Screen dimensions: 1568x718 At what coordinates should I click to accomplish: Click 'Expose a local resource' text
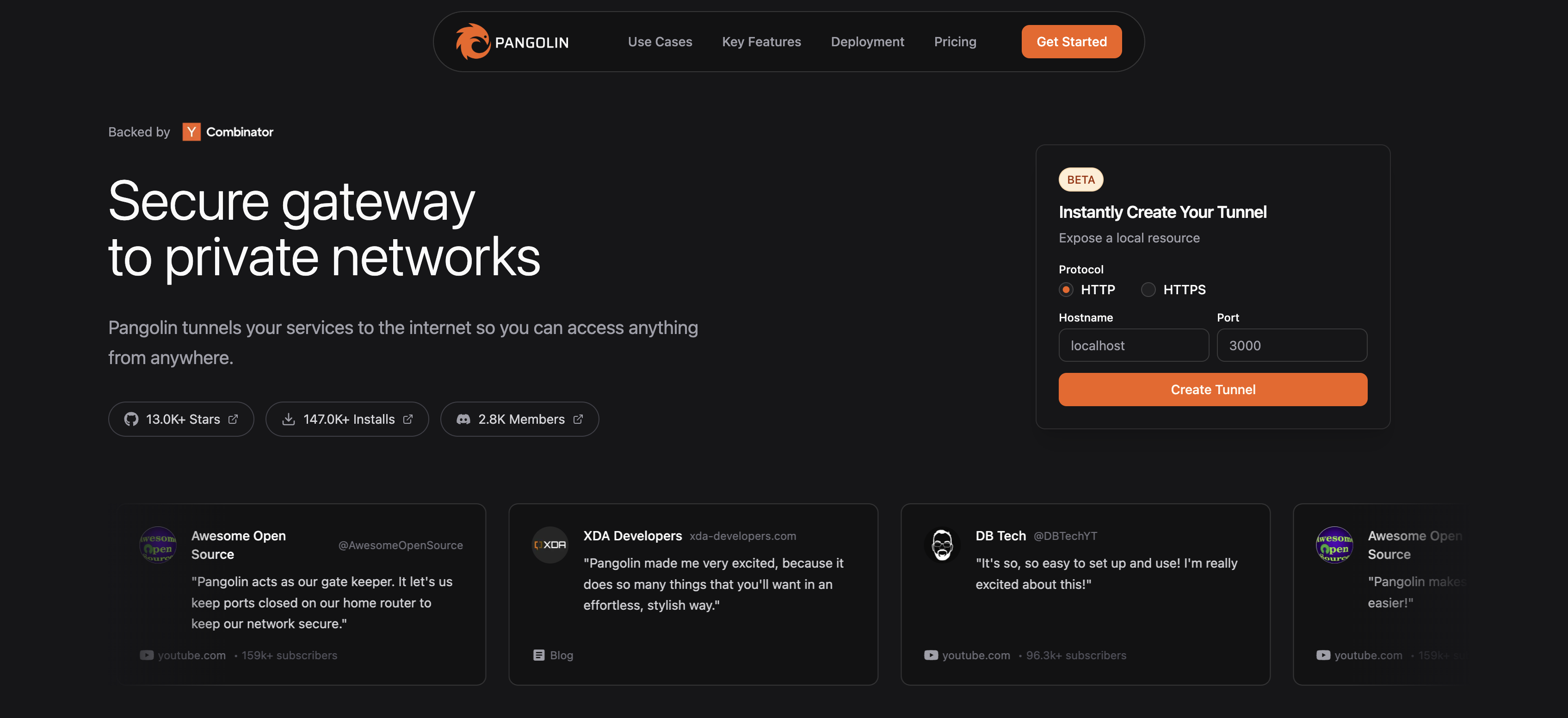(x=1129, y=238)
